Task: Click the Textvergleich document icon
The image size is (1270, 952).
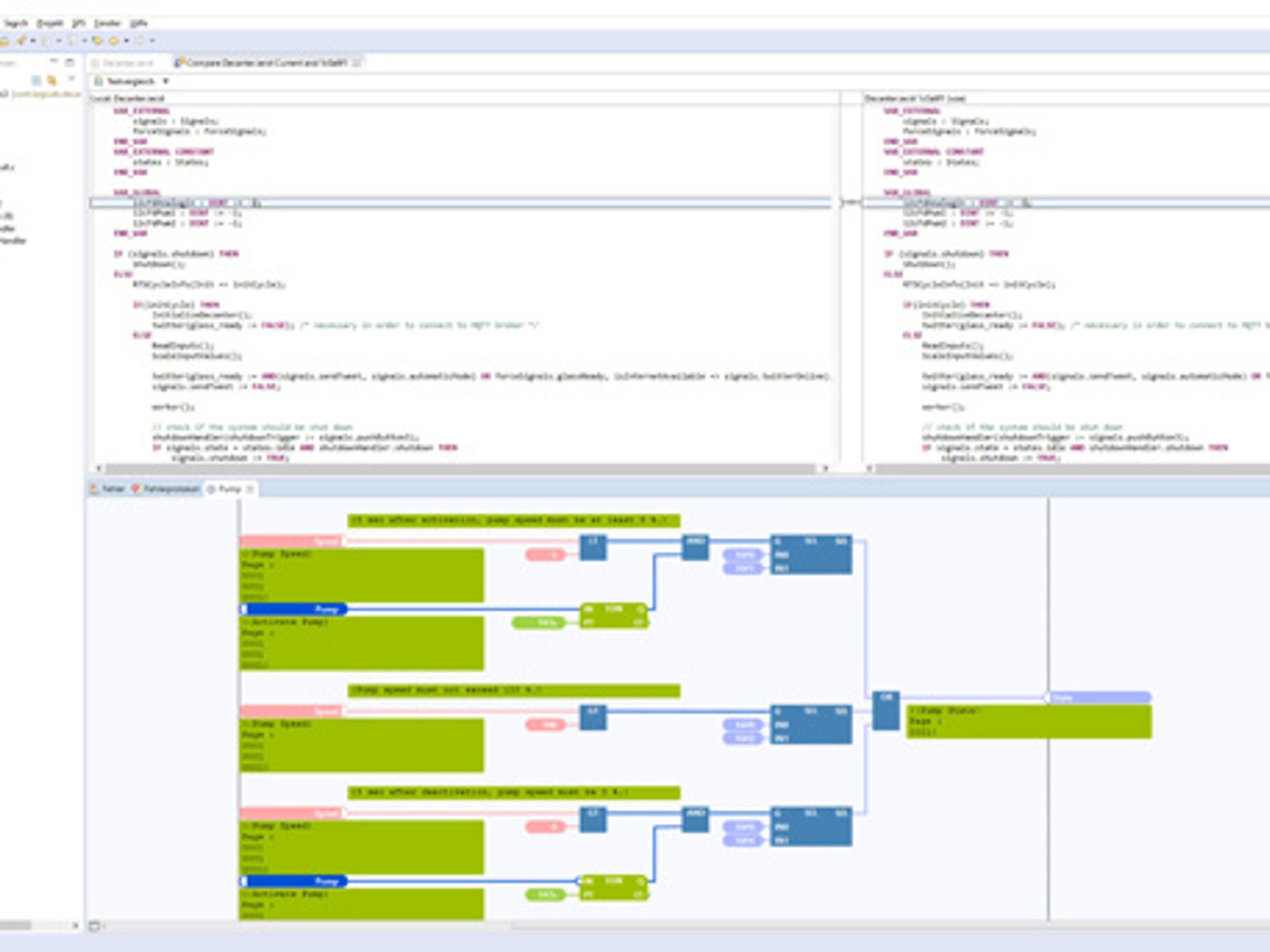Action: [x=98, y=81]
